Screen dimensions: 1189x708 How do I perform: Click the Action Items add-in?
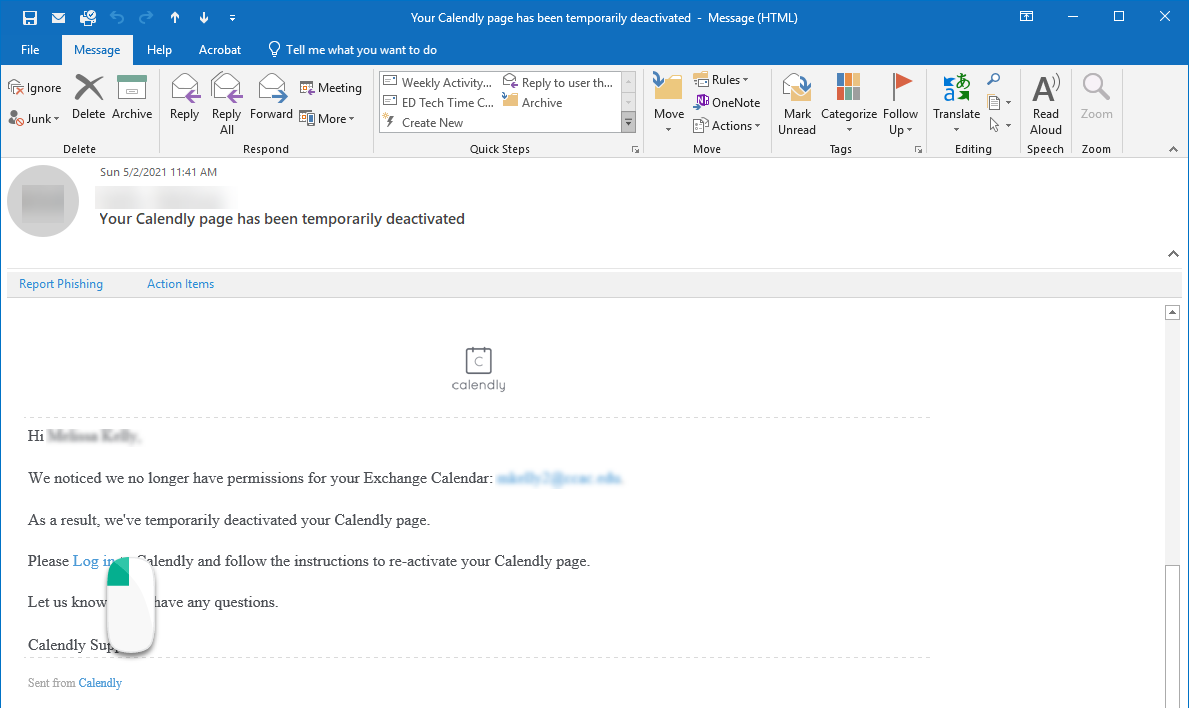180,284
